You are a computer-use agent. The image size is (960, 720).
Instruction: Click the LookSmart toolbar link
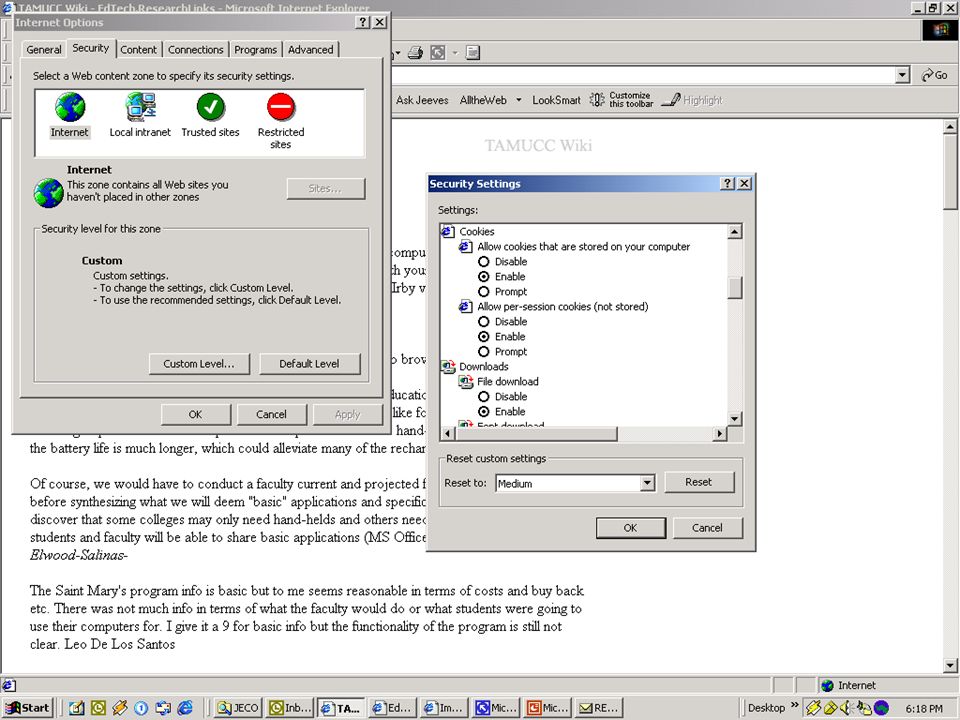pos(556,100)
